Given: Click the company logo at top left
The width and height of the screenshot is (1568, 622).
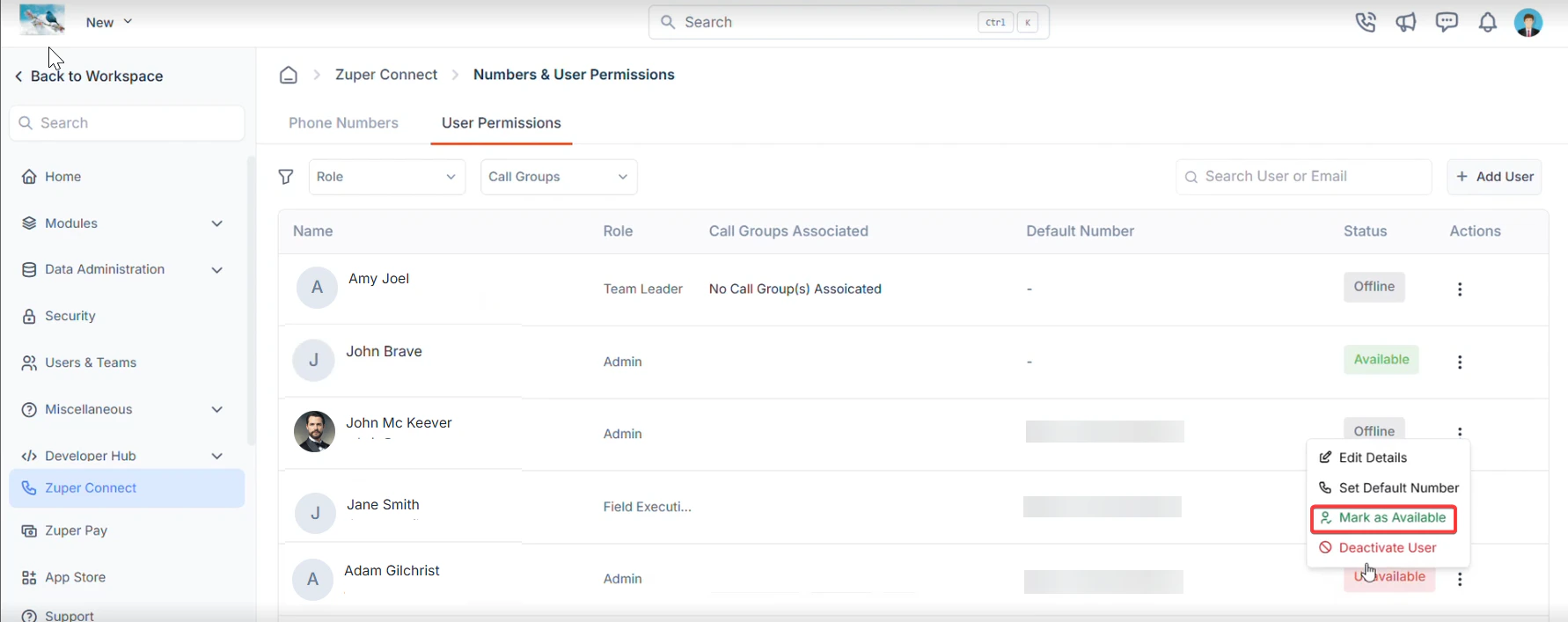Looking at the screenshot, I should coord(42,19).
